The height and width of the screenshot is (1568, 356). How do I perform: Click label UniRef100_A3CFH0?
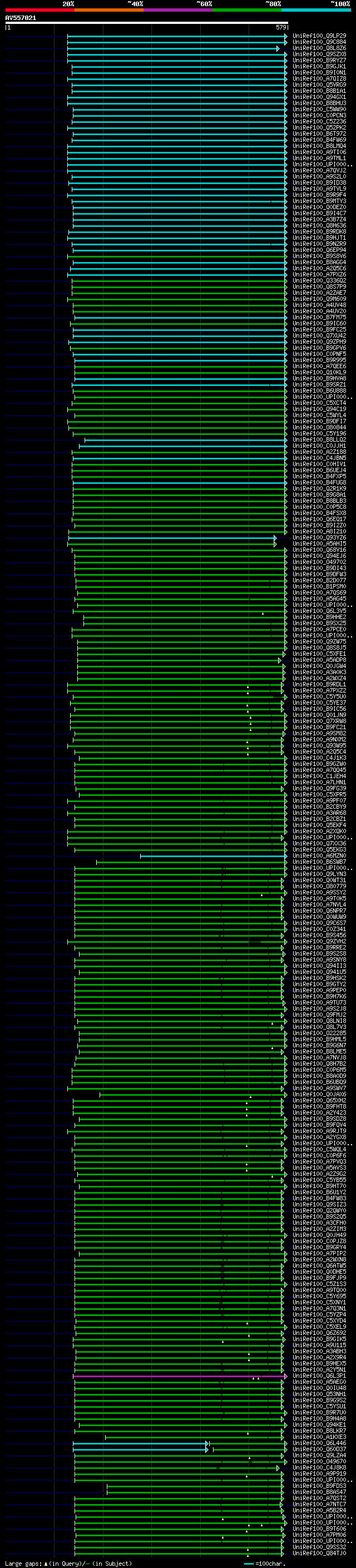[319, 1223]
